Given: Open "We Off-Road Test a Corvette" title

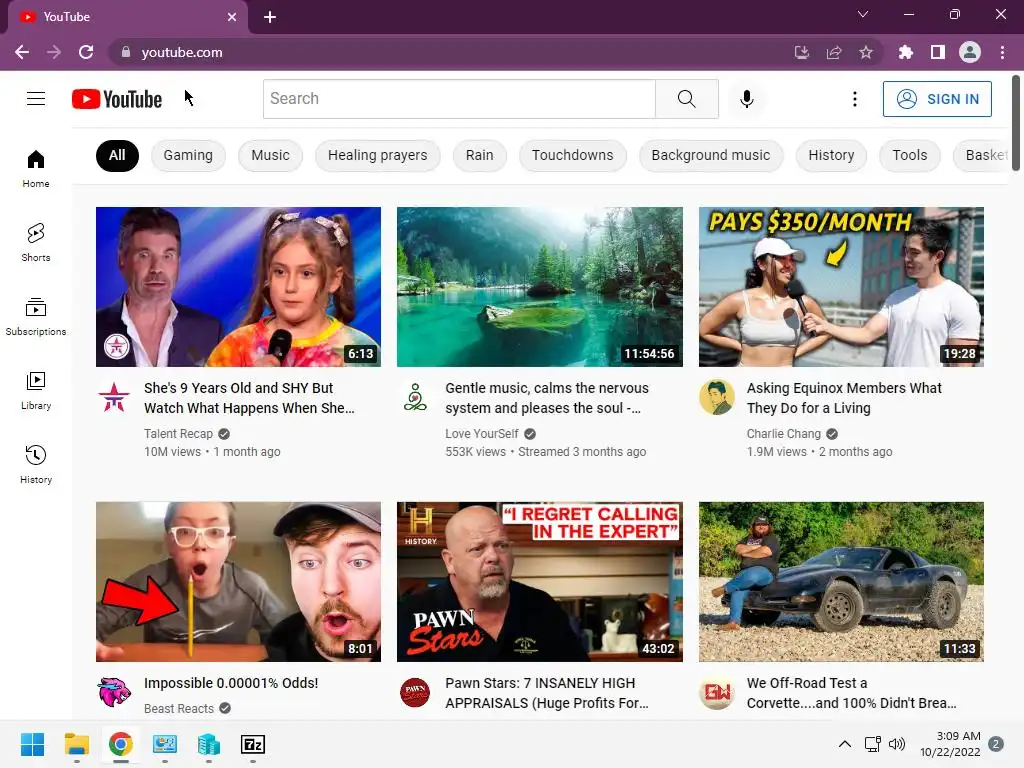Looking at the screenshot, I should click(852, 693).
